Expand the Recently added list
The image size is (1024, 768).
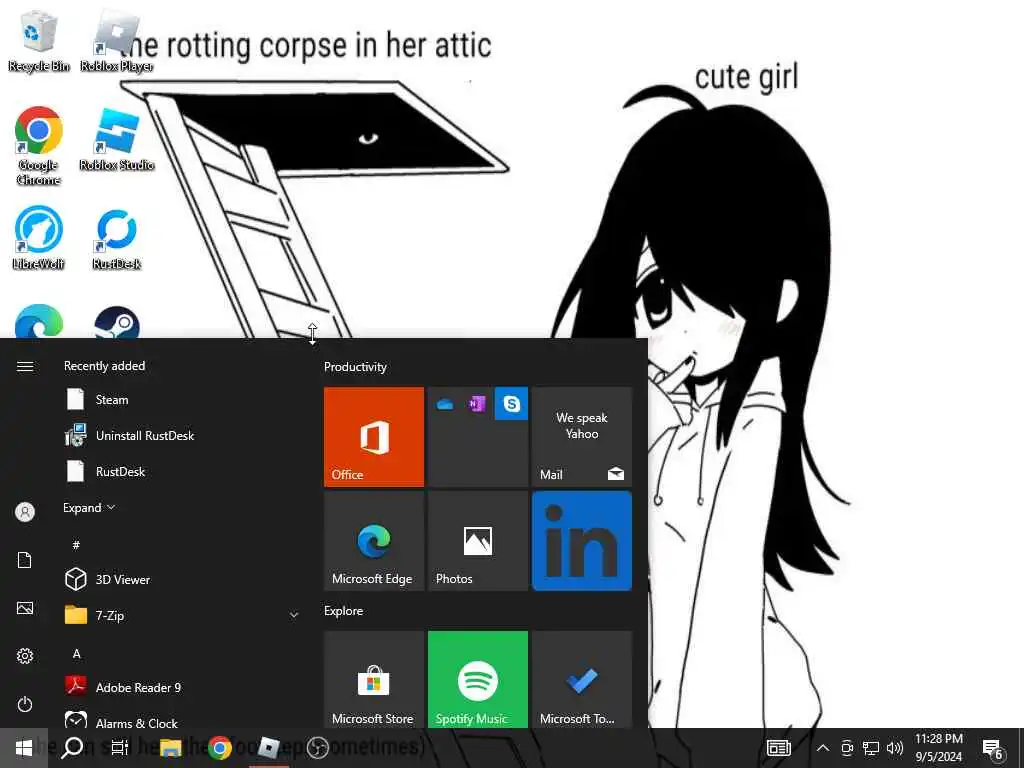89,507
